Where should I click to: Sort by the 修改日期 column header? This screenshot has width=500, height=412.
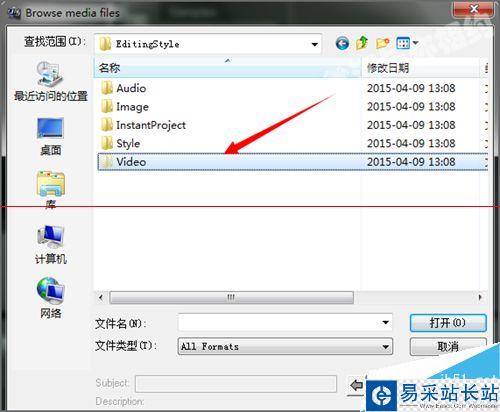(421, 68)
